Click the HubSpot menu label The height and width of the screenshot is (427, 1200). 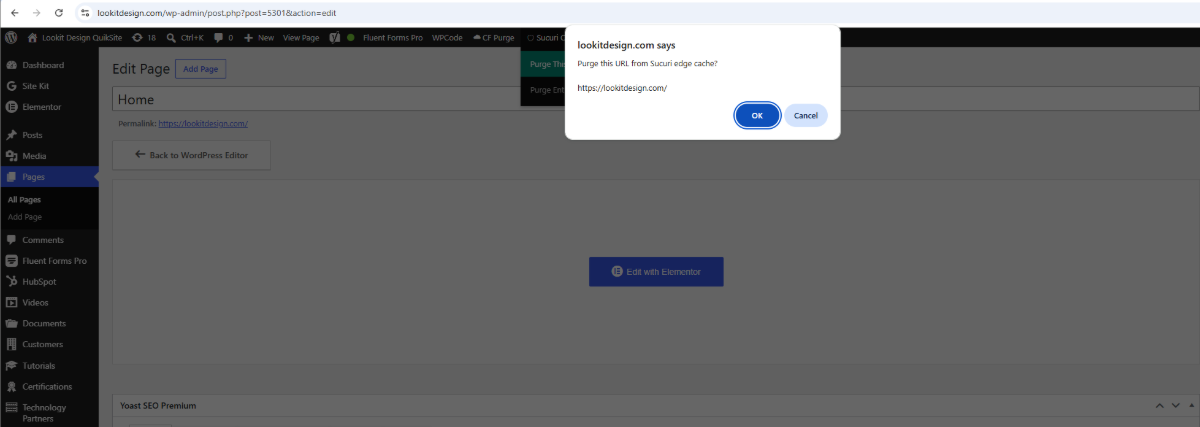coord(39,282)
